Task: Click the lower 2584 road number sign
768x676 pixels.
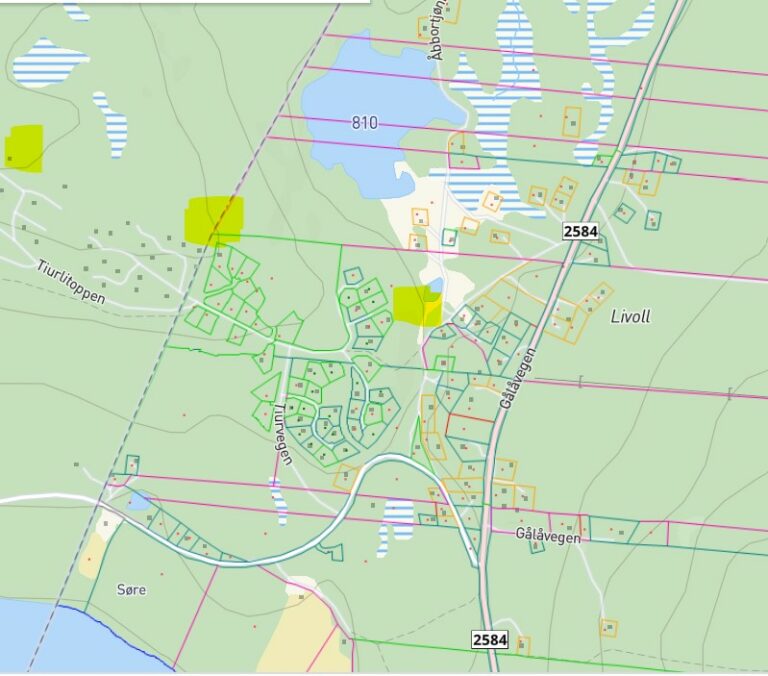Action: click(x=490, y=640)
